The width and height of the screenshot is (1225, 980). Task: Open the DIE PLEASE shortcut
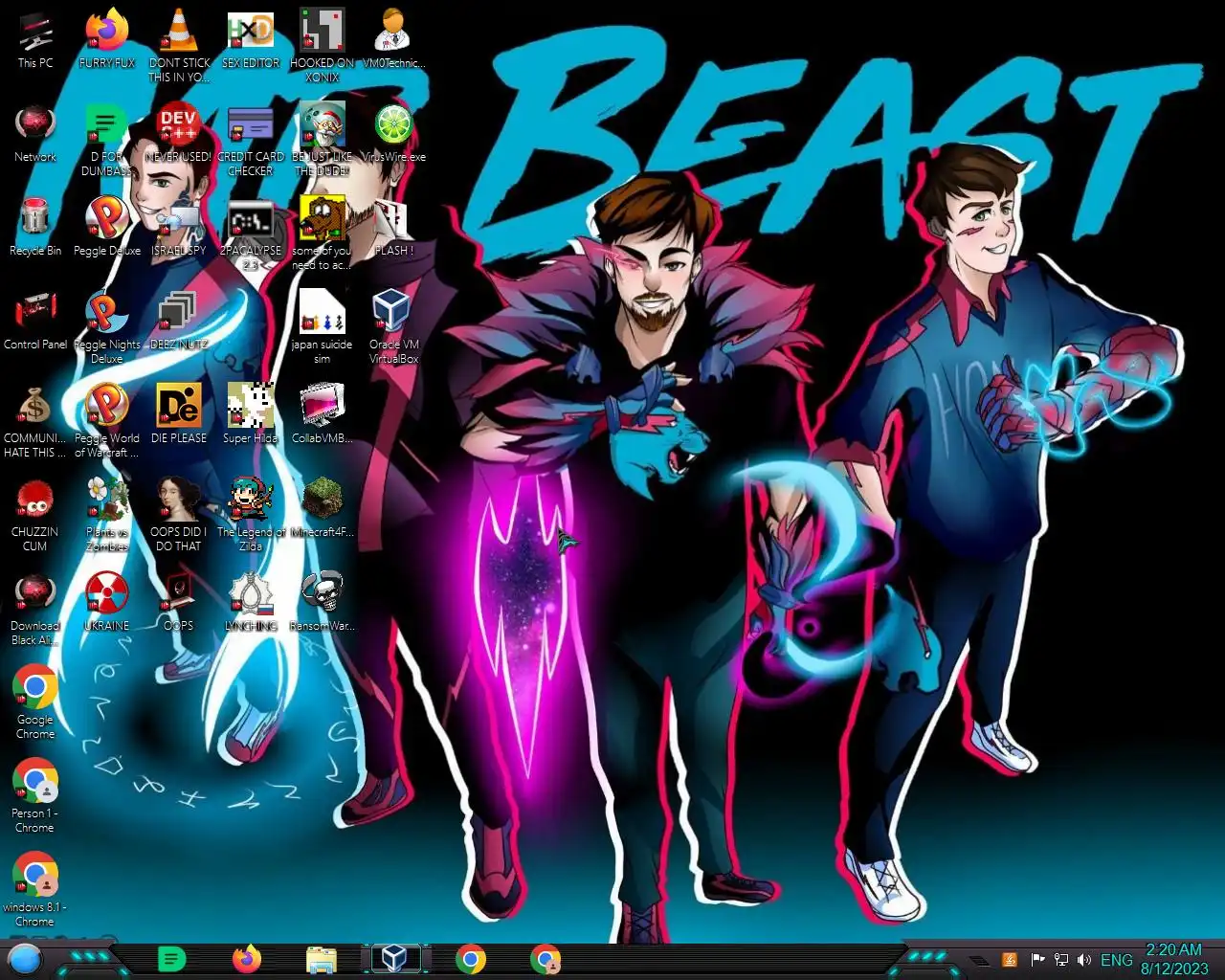179,413
